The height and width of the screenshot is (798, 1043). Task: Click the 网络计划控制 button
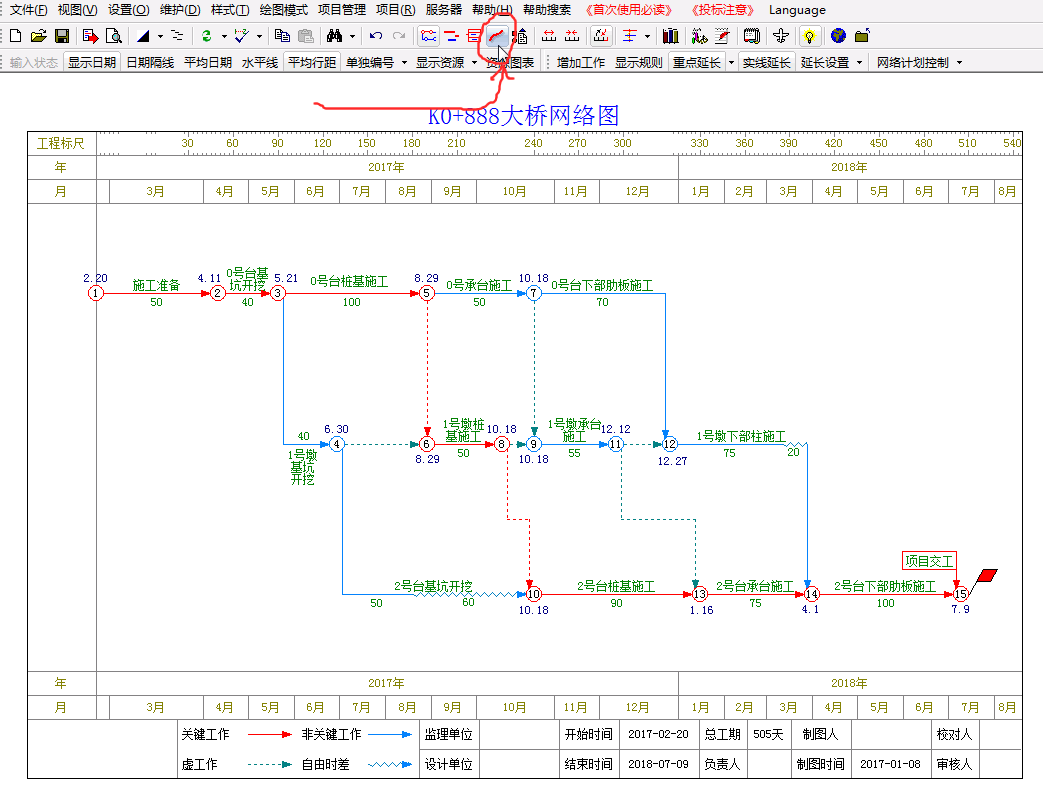tap(913, 63)
